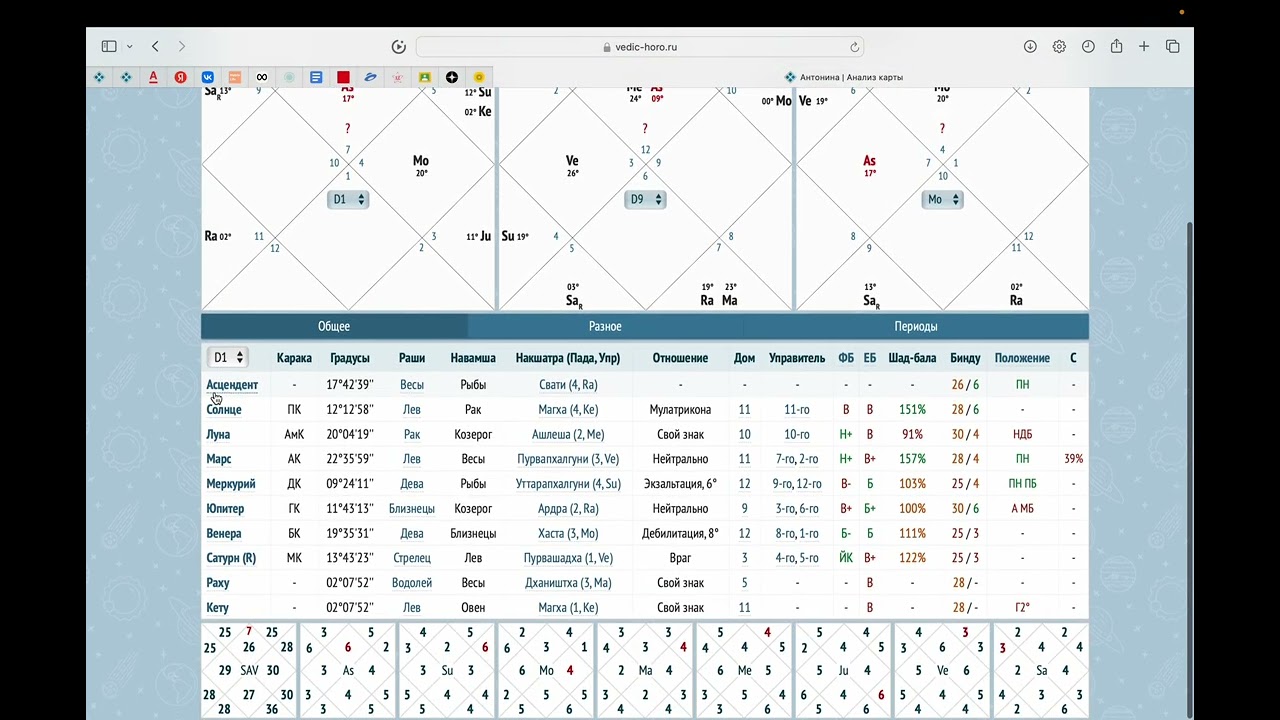Open the green picture bookmark
This screenshot has height=720, width=1280.
coord(425,77)
